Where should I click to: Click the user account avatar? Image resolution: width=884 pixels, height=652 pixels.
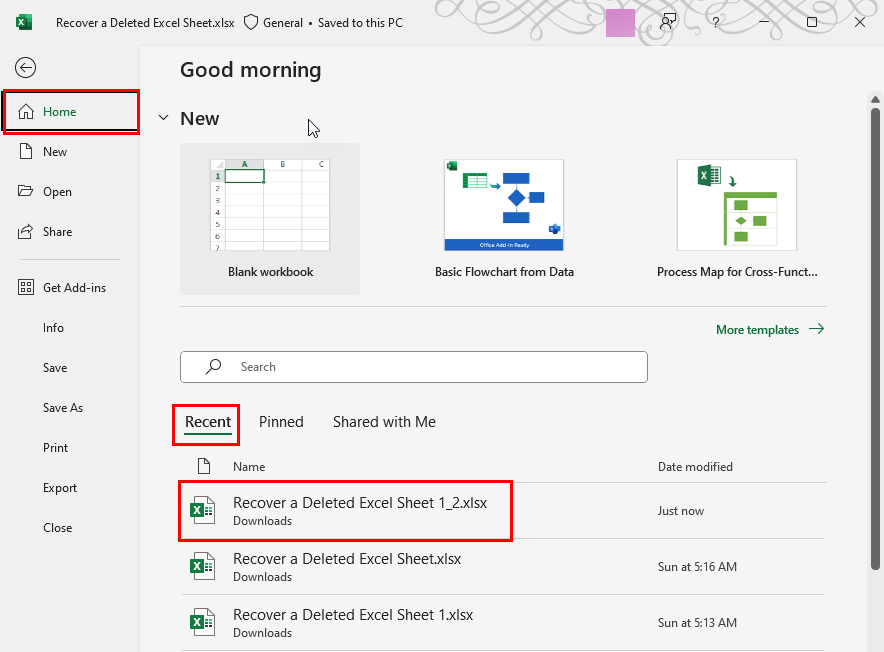[620, 23]
